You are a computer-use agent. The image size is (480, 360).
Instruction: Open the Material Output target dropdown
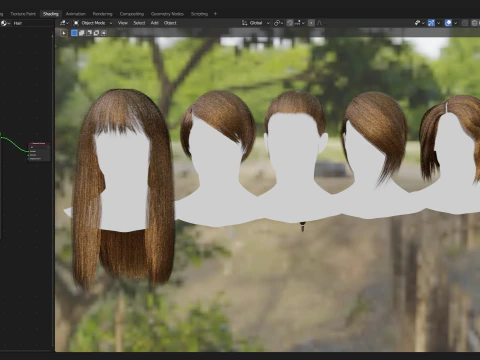click(x=39, y=147)
